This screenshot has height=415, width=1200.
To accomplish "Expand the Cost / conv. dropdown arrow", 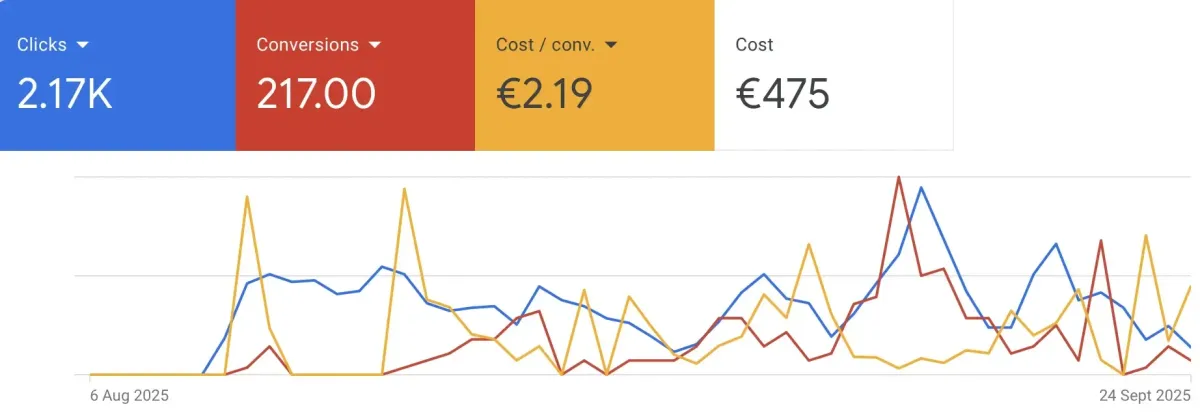I will coord(611,45).
